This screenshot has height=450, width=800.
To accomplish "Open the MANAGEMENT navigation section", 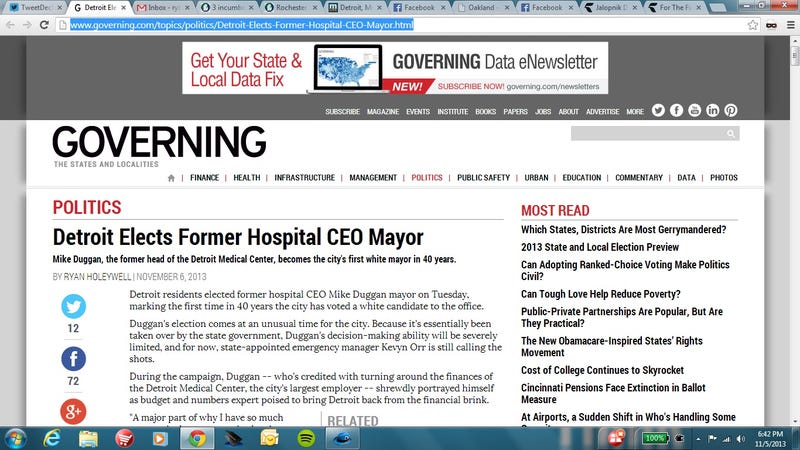I will 373,178.
